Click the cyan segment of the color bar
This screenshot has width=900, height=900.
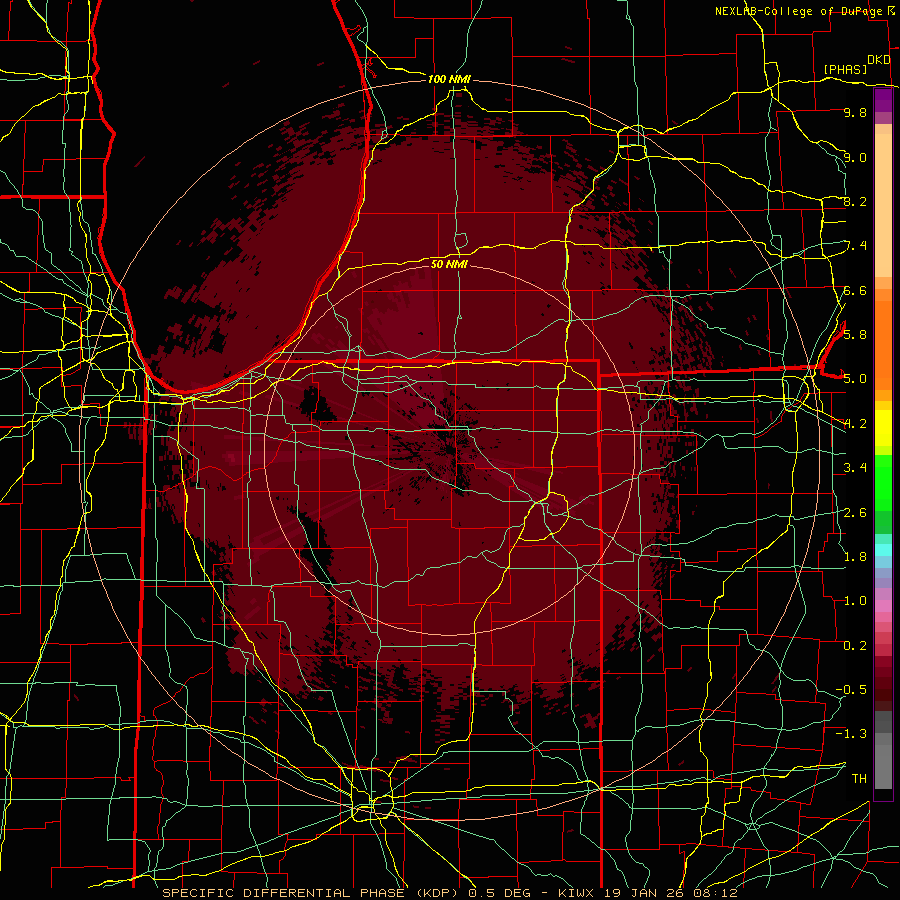coord(883,550)
